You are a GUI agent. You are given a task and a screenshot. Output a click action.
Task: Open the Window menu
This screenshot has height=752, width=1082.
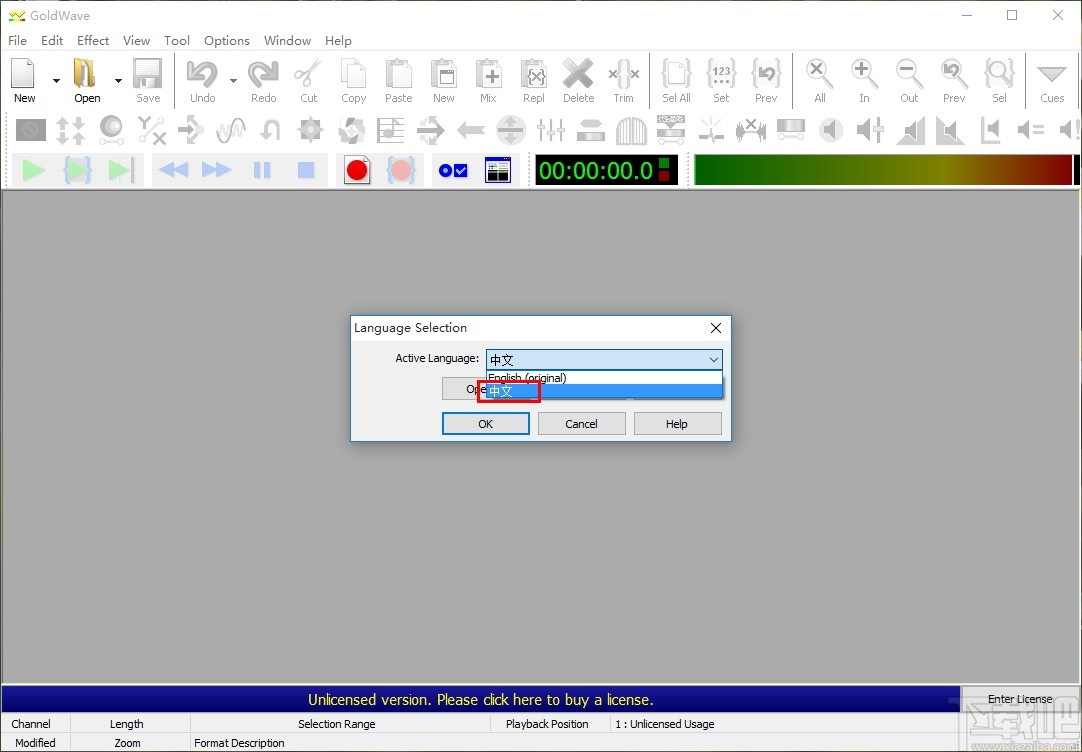[x=287, y=41]
